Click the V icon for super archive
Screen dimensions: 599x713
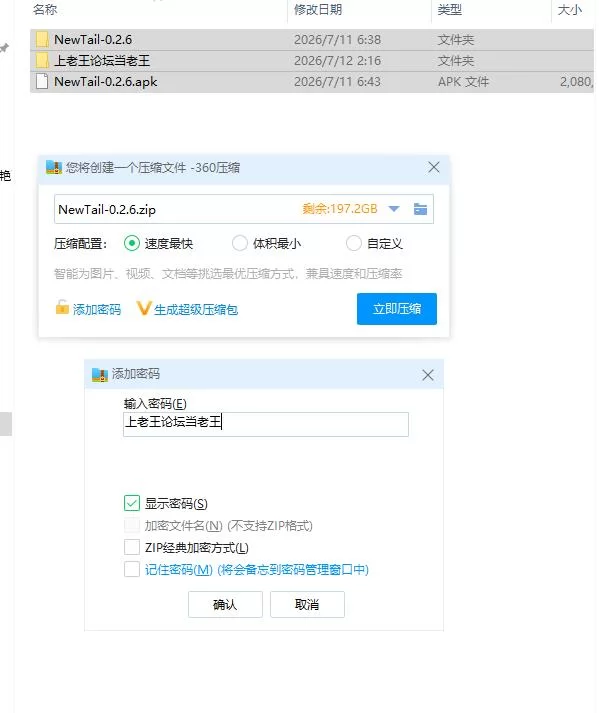[x=143, y=308]
